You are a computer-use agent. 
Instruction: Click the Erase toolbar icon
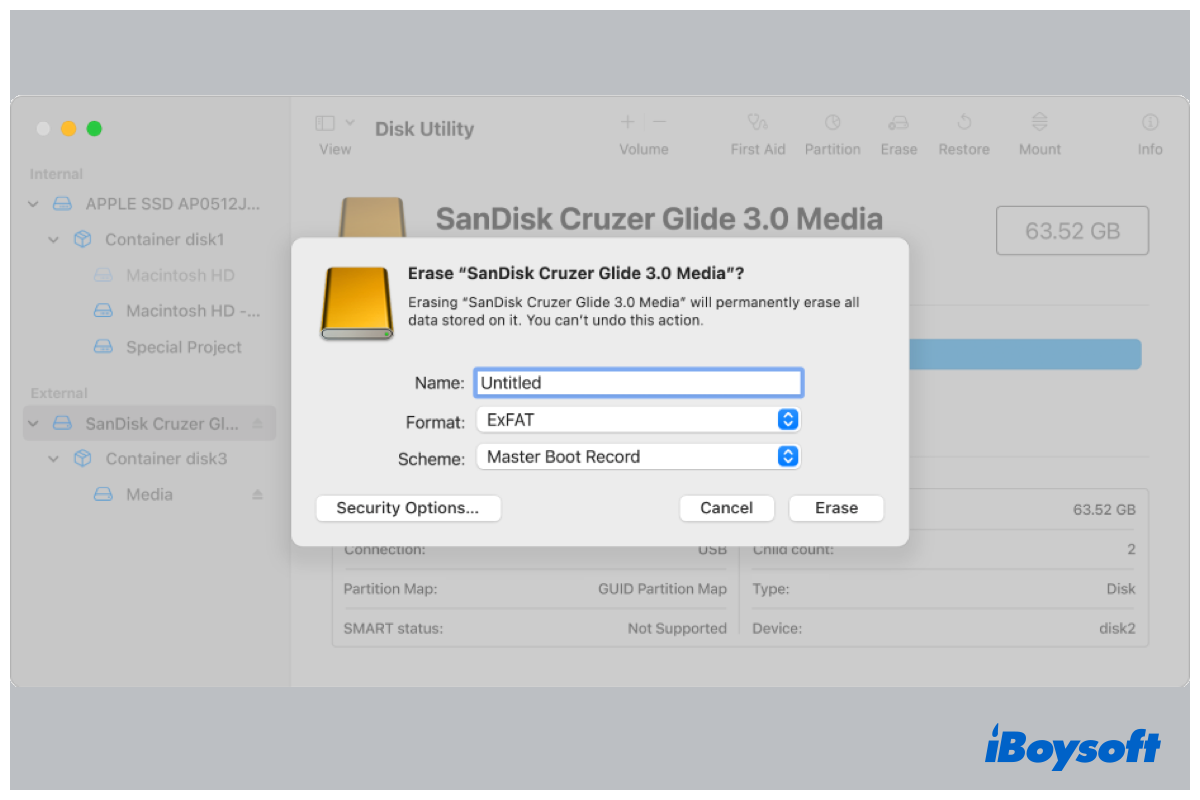click(x=898, y=123)
